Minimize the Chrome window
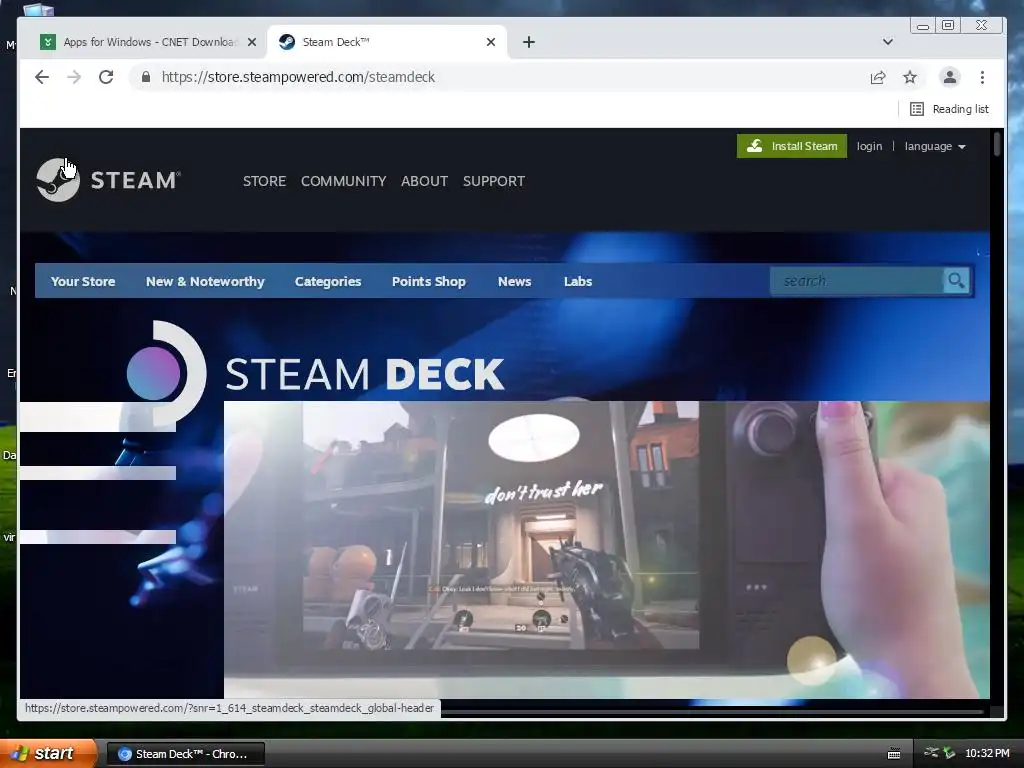 point(923,25)
